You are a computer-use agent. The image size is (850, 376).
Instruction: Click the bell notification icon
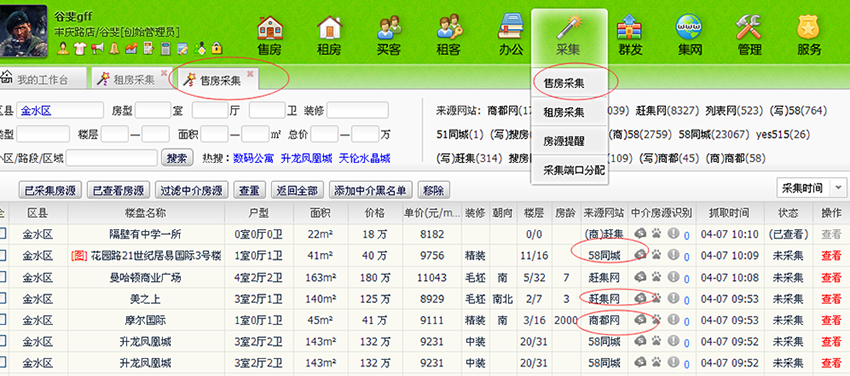click(114, 48)
